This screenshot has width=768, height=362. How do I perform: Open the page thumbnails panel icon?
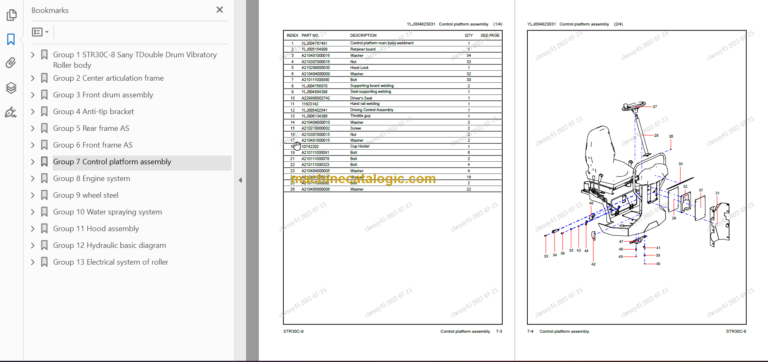(x=11, y=16)
